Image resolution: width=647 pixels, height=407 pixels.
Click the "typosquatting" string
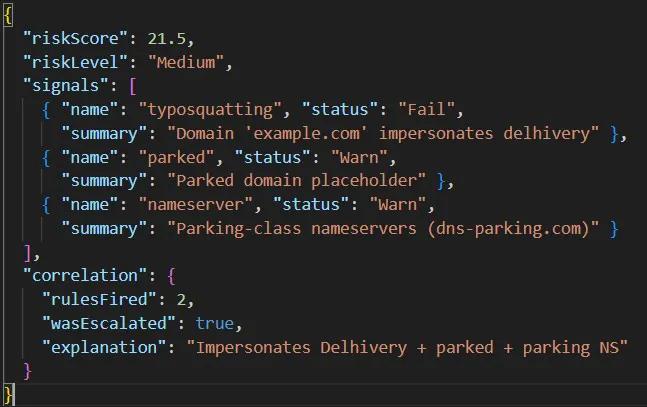(210, 110)
